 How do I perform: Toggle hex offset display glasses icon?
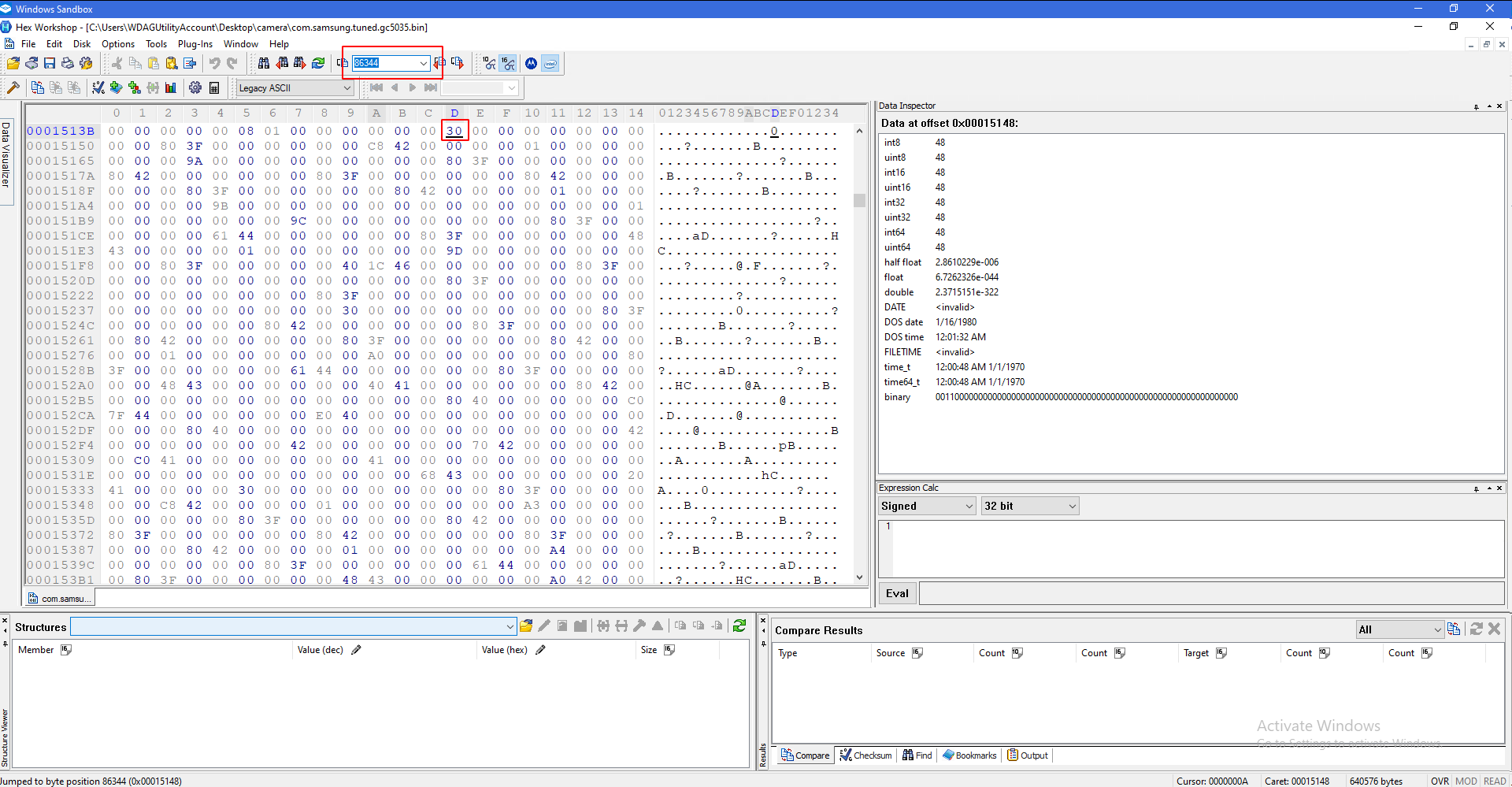[x=508, y=63]
